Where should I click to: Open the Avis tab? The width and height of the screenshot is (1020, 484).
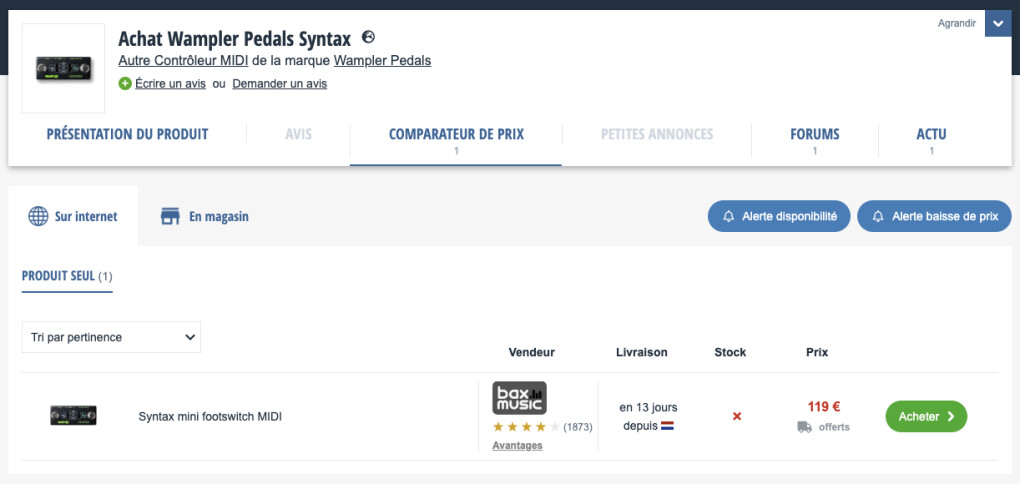(x=299, y=135)
